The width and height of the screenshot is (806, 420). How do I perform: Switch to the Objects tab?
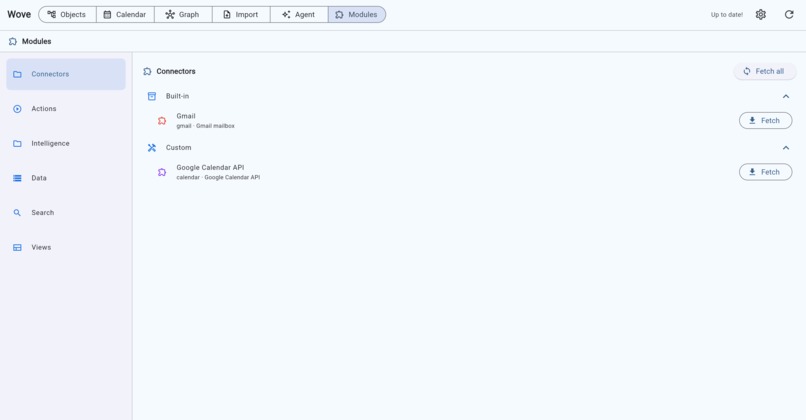67,14
